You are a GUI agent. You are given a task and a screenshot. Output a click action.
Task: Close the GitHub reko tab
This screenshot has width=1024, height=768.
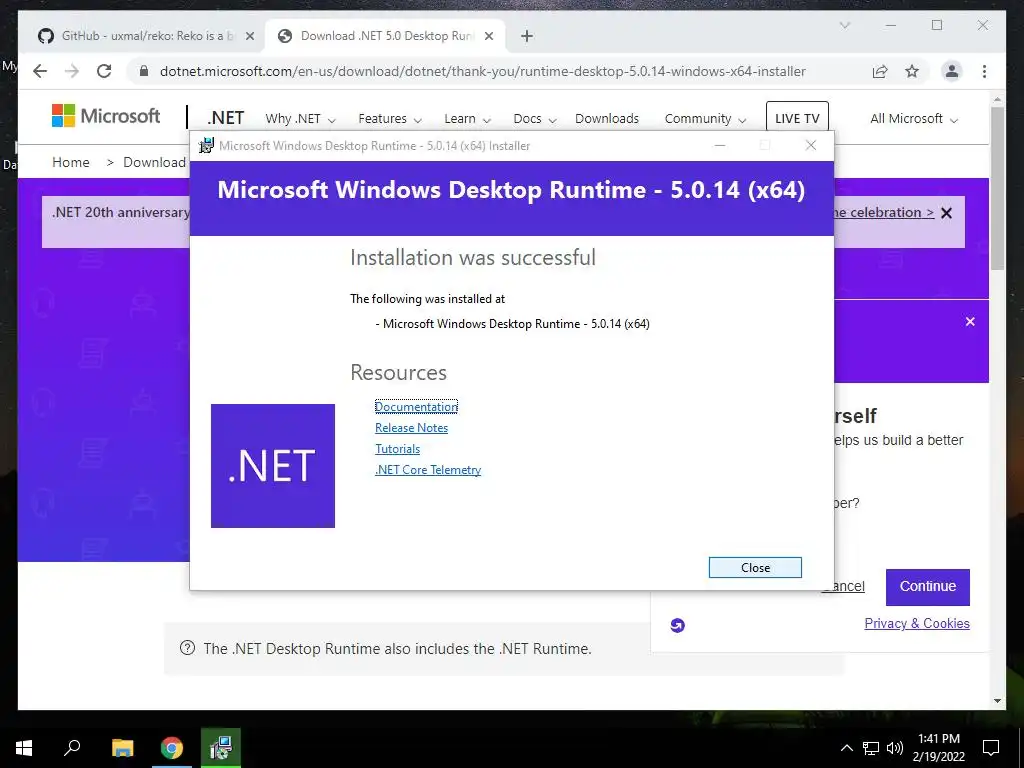pos(249,36)
